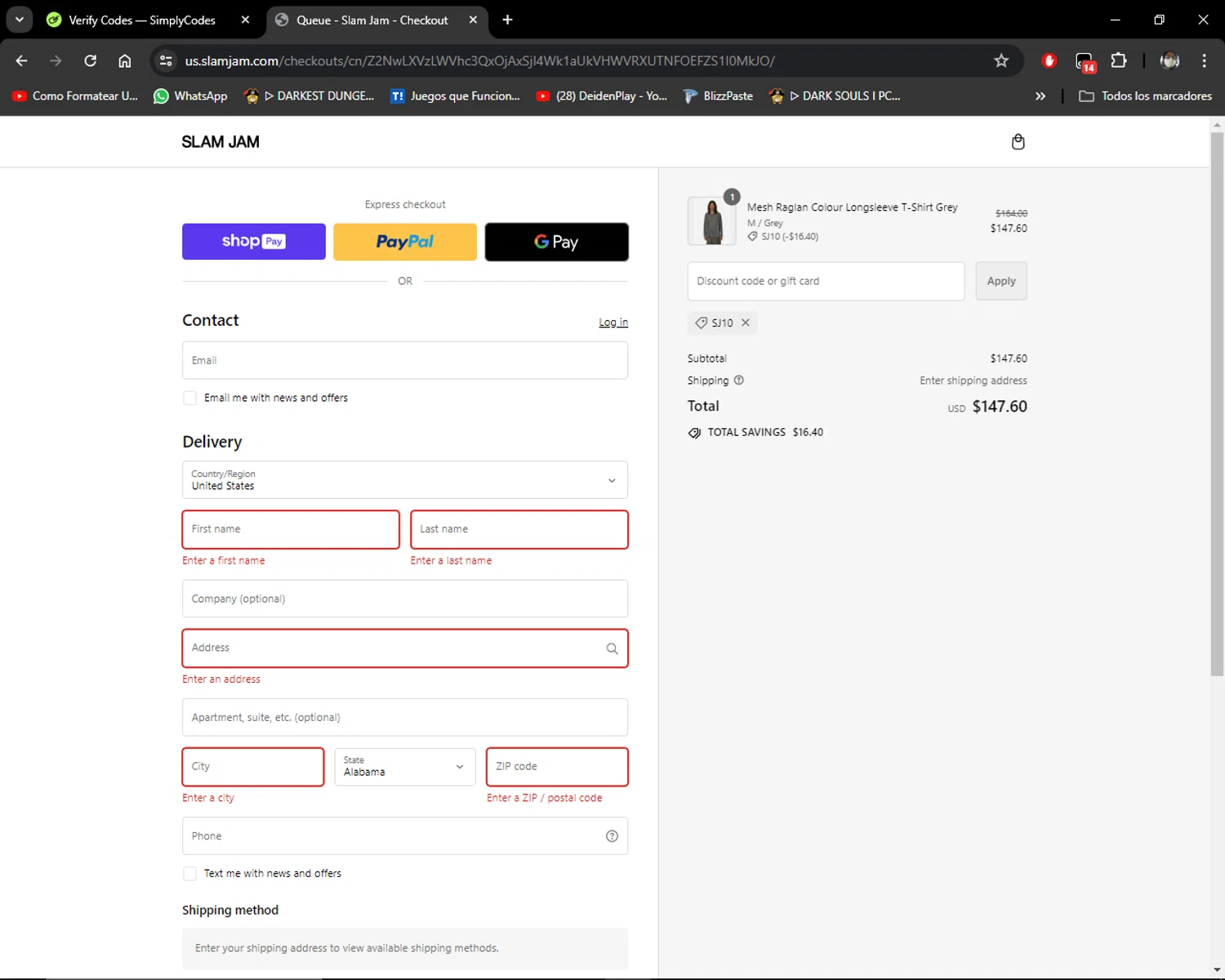Click the extension icon with 14 badge
This screenshot has height=980, width=1225.
[x=1085, y=61]
